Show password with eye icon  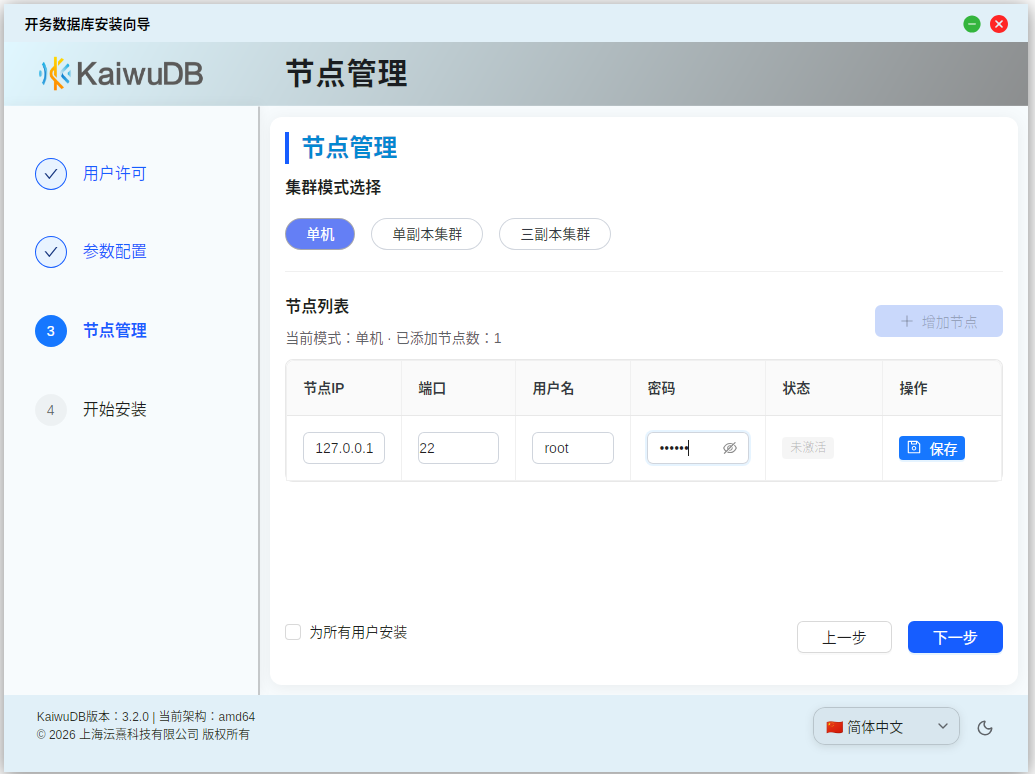(x=729, y=448)
